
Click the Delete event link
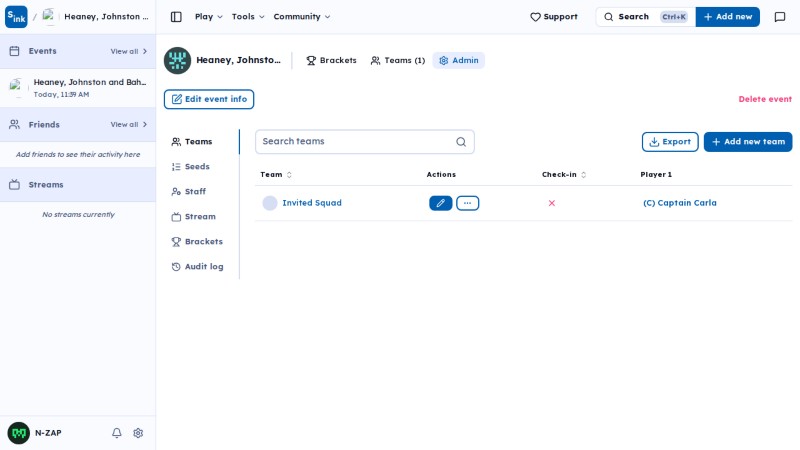click(x=765, y=99)
